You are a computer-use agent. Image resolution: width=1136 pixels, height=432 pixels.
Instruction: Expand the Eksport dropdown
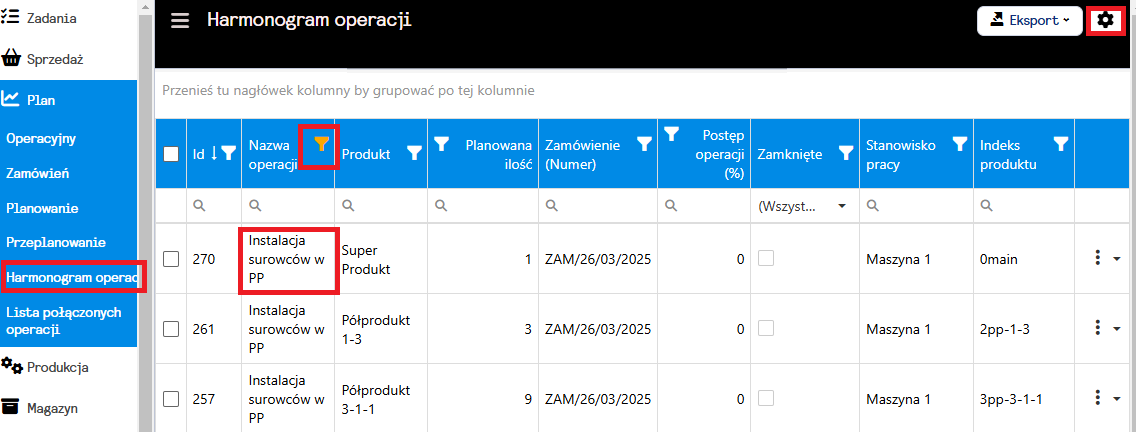click(x=1028, y=20)
